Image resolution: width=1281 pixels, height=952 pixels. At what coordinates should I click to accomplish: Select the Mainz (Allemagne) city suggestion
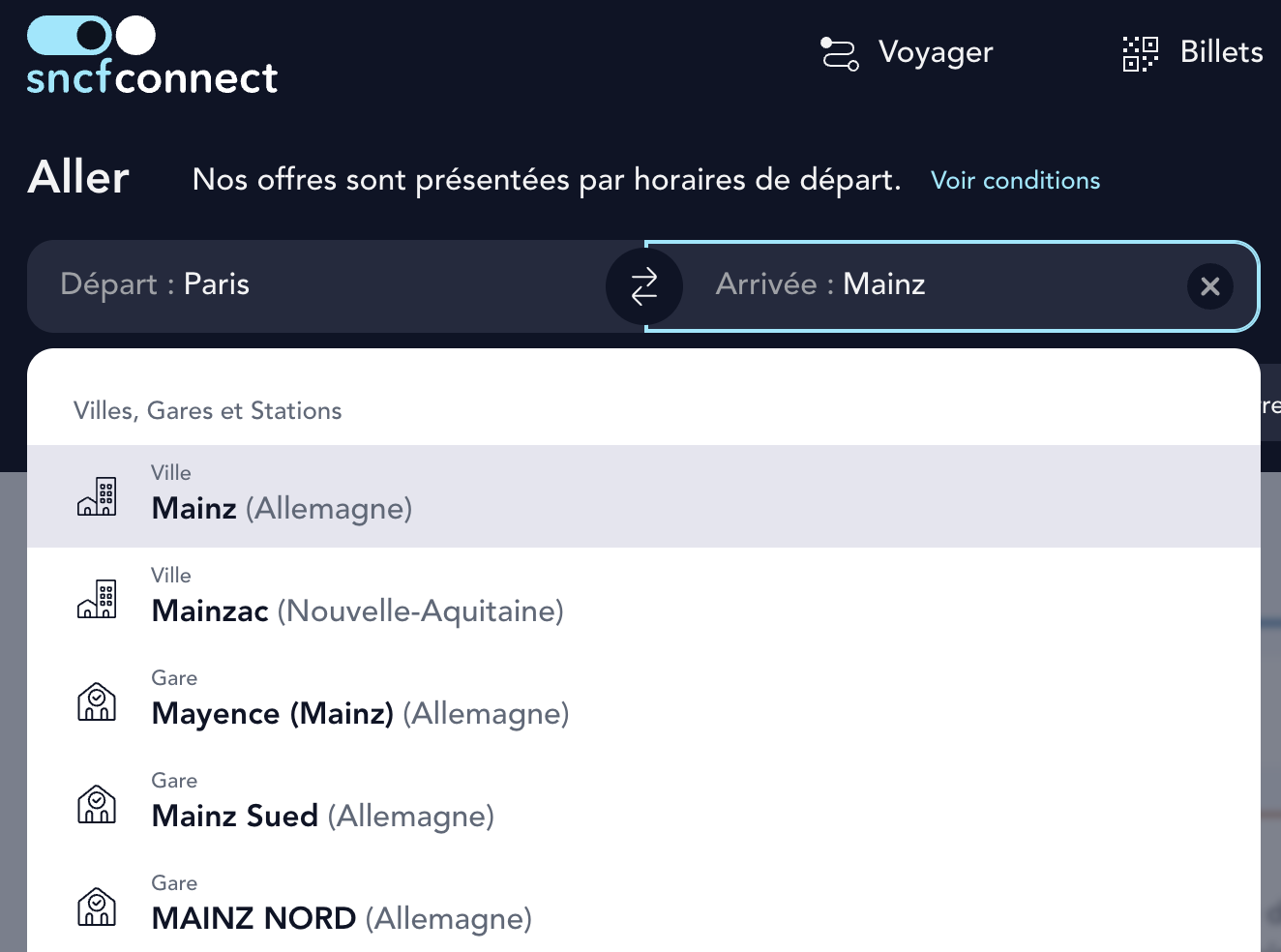[x=282, y=508]
